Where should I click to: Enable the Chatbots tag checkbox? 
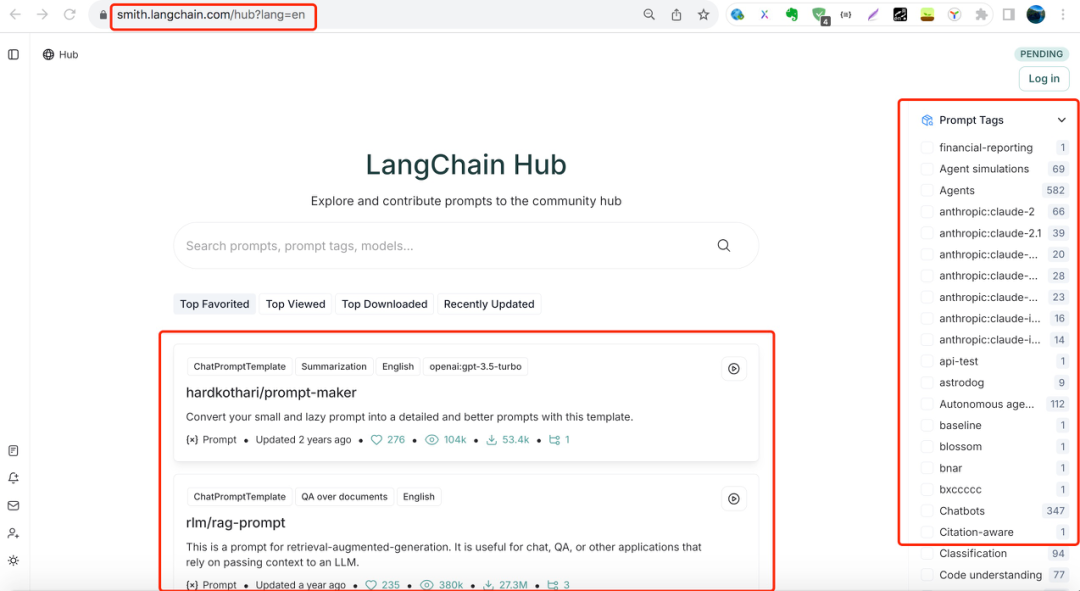925,510
